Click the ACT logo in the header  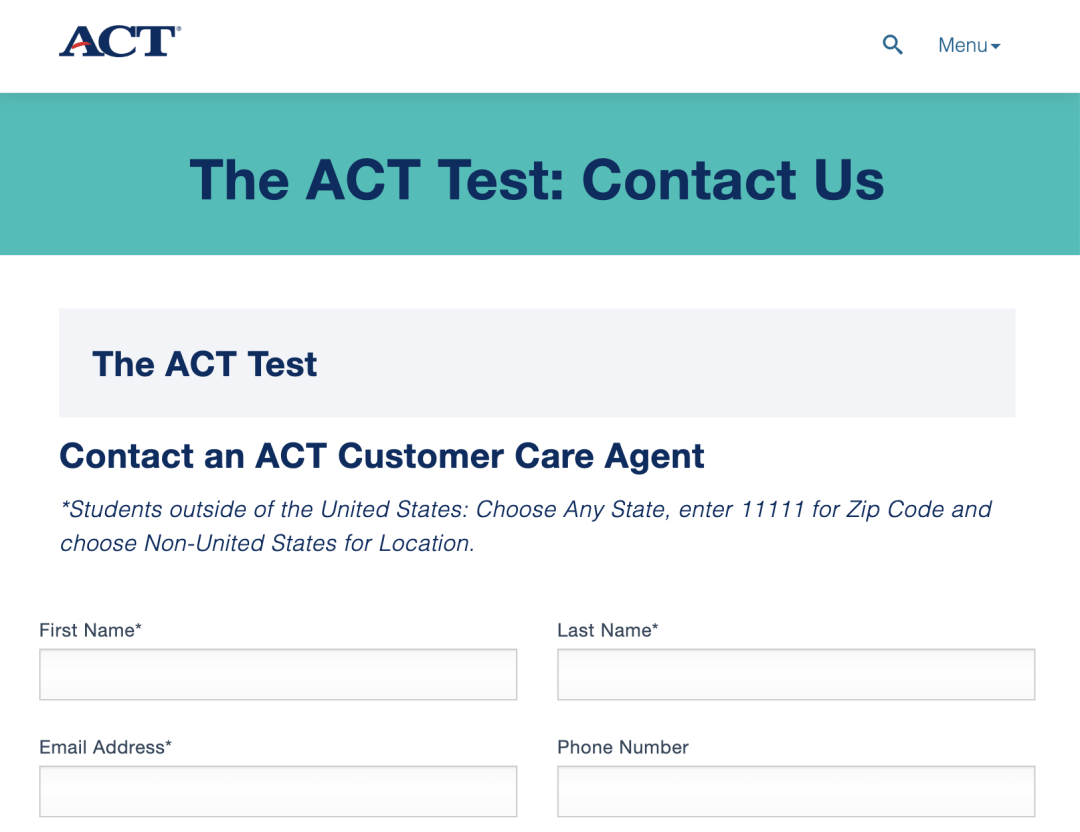click(x=120, y=41)
